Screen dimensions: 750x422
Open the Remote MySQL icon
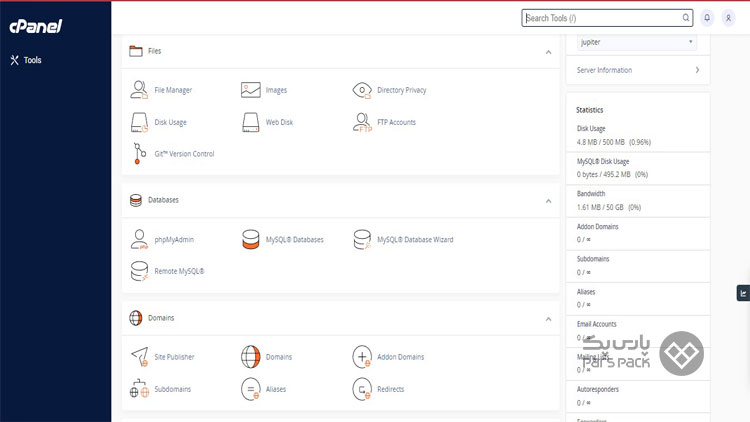click(139, 271)
